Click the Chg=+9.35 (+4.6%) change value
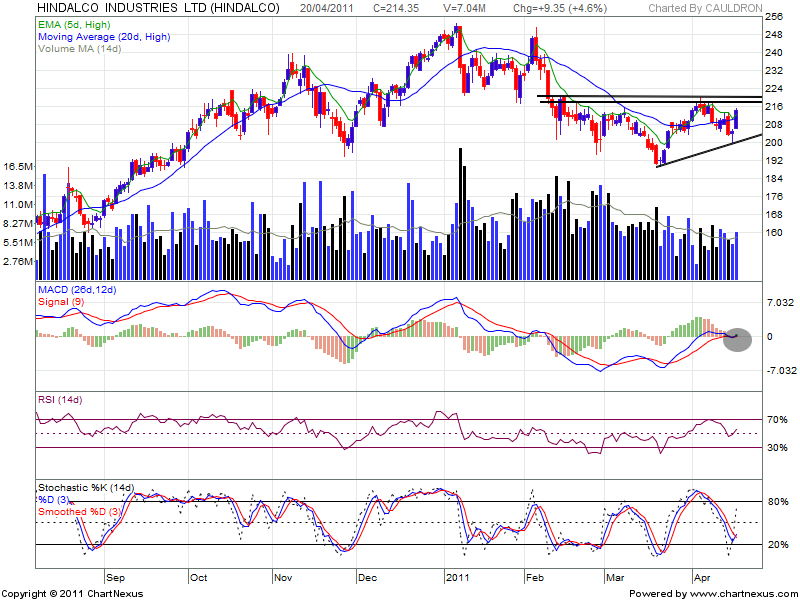800x600 pixels. pyautogui.click(x=552, y=7)
